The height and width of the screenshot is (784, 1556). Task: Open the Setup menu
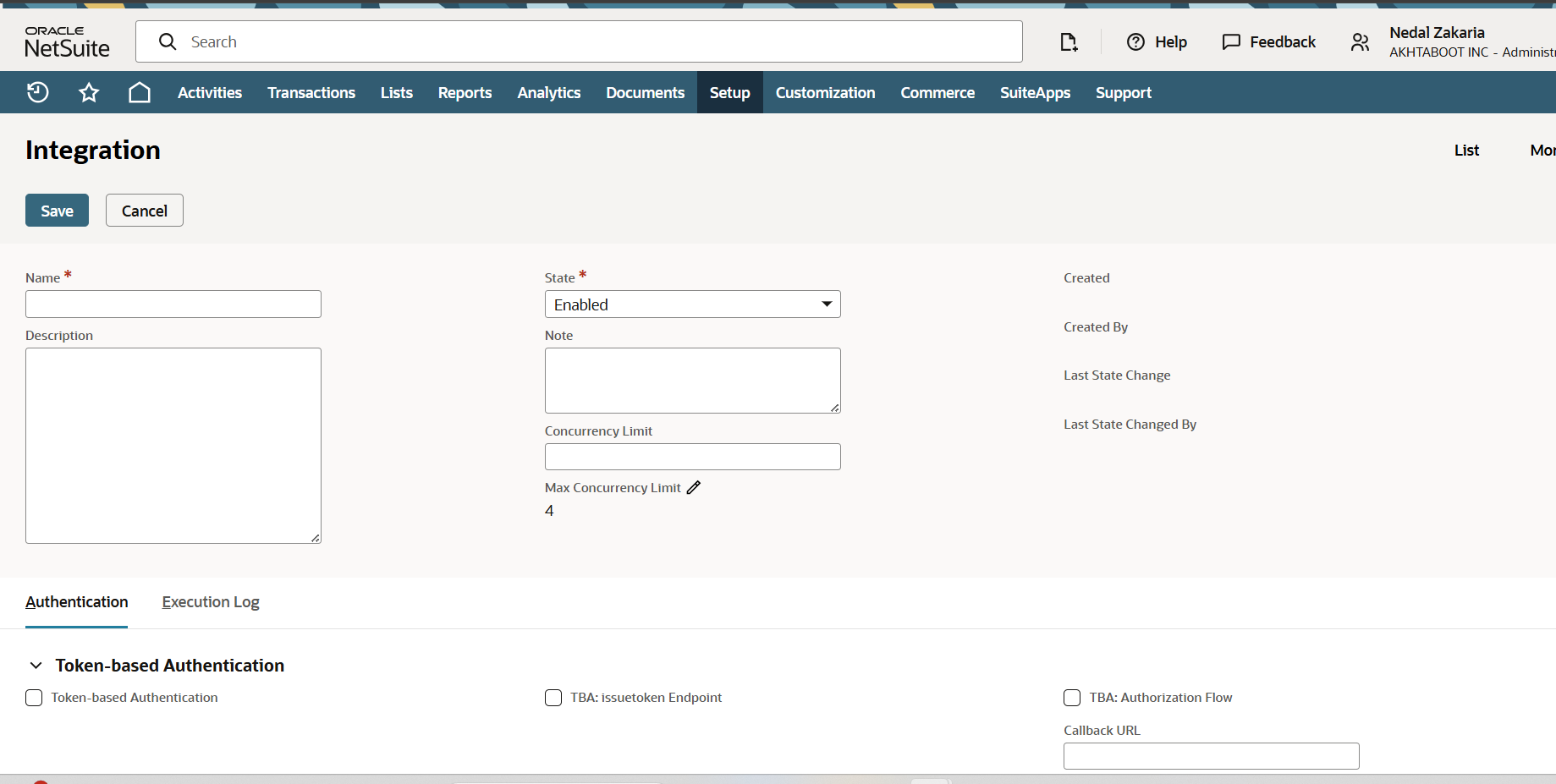tap(730, 92)
